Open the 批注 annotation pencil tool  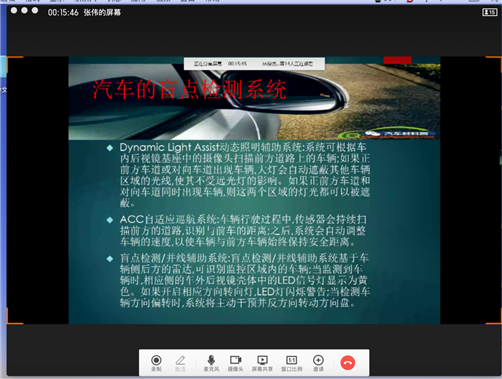click(x=180, y=363)
